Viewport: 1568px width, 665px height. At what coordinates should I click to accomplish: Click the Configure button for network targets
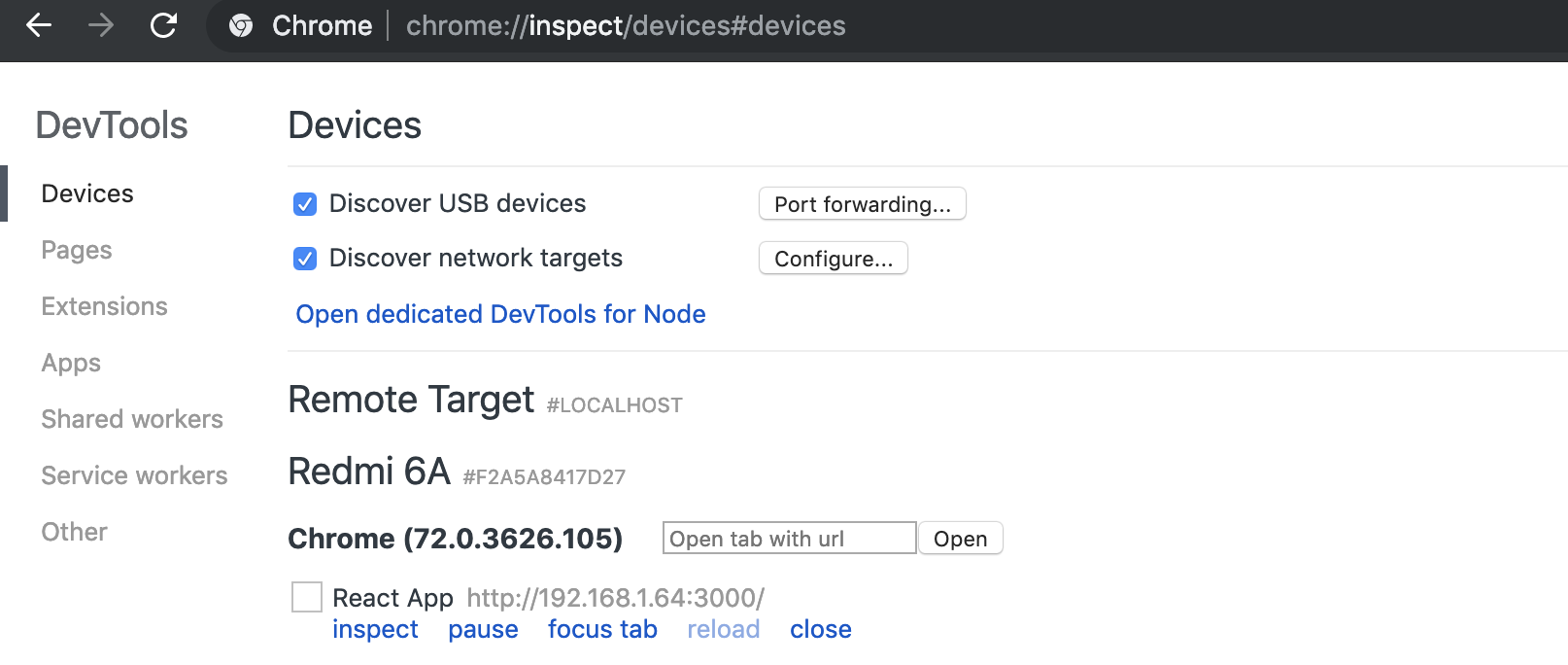834,259
